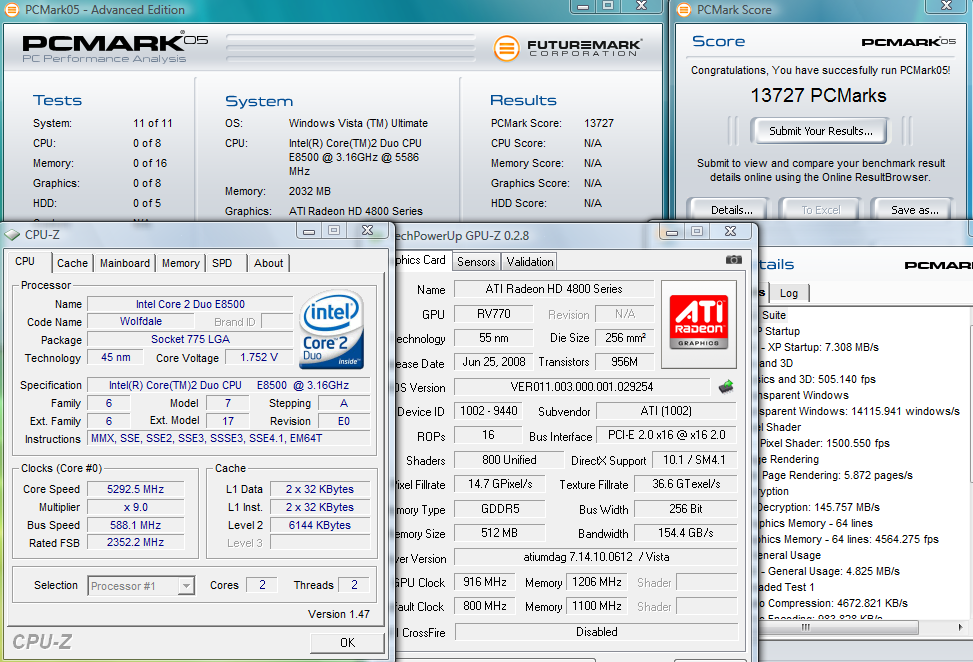The width and height of the screenshot is (973, 662).
Task: Open the SPD tab in CPU-Z
Action: (222, 263)
